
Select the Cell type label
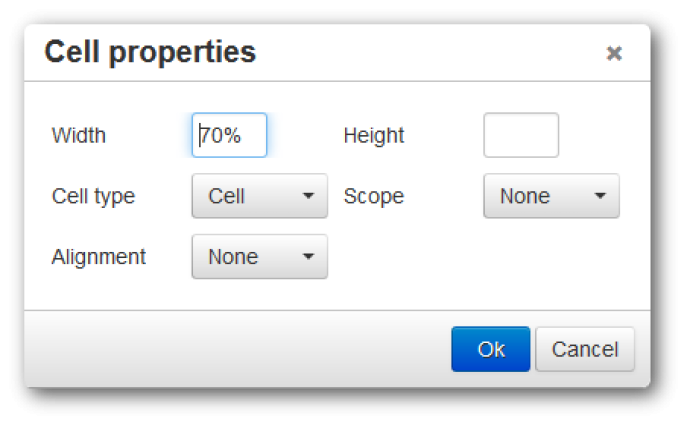point(93,196)
